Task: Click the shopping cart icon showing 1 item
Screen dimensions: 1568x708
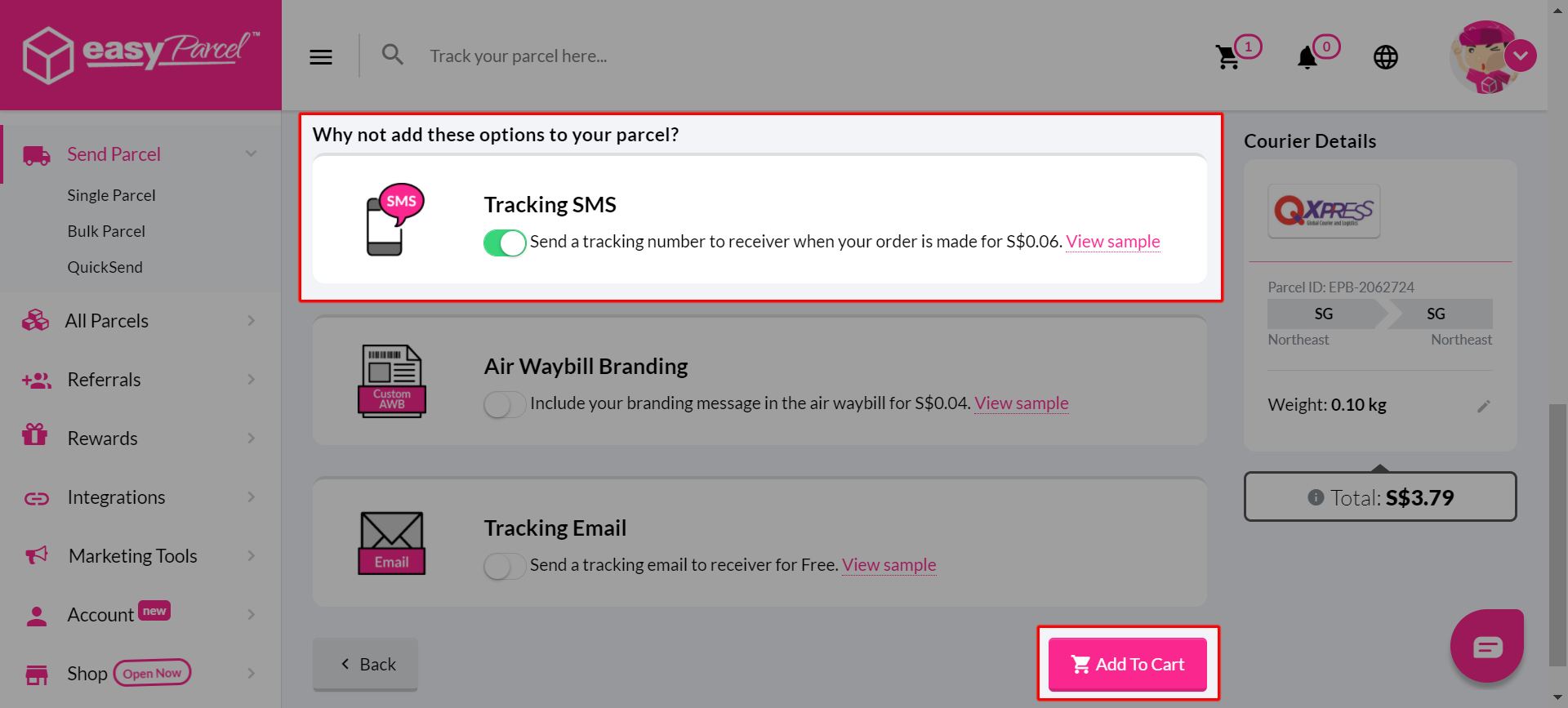Action: [1229, 56]
